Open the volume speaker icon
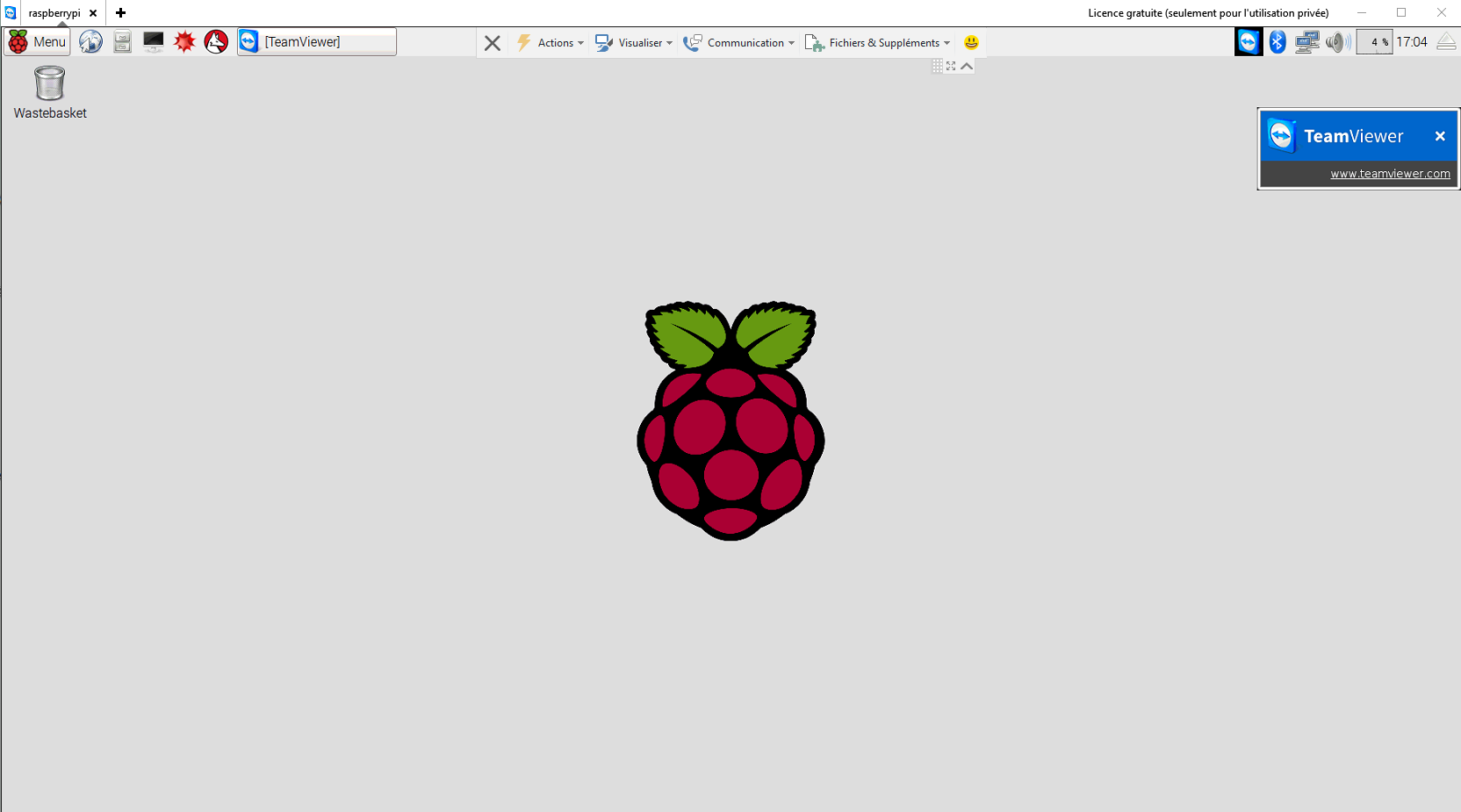 coord(1338,41)
